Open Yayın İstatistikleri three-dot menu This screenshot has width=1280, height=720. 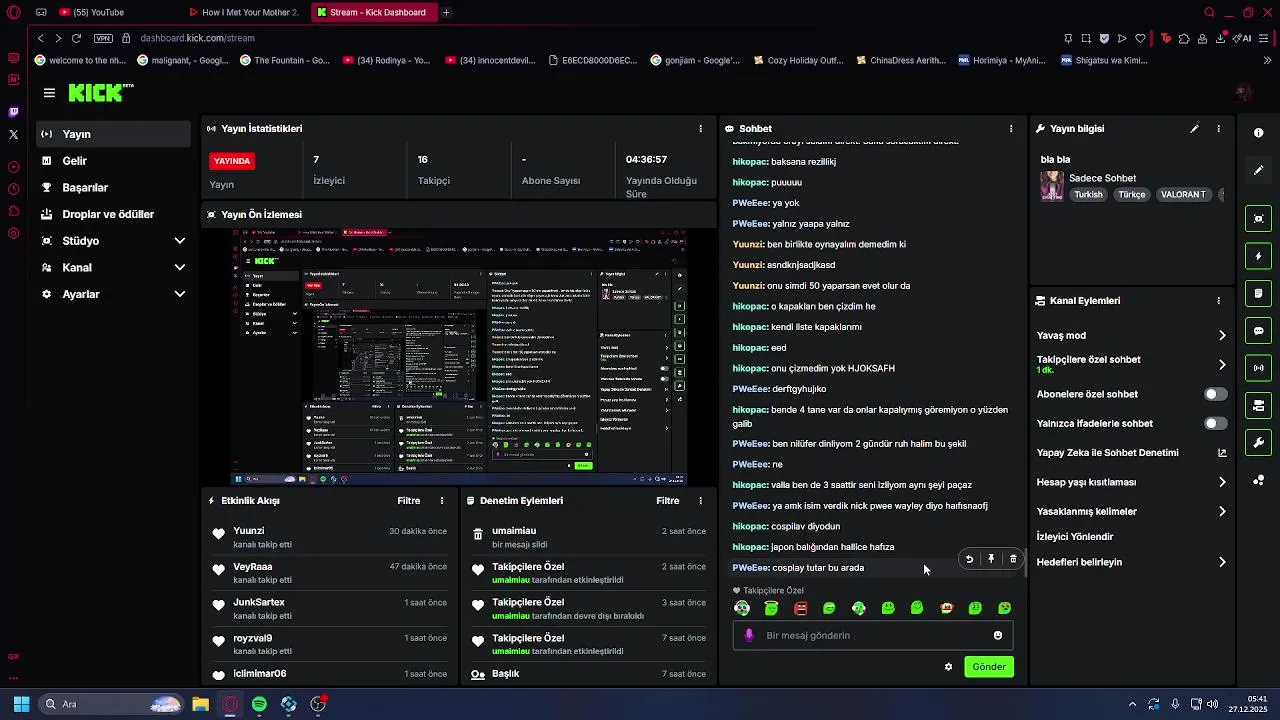[x=700, y=129]
